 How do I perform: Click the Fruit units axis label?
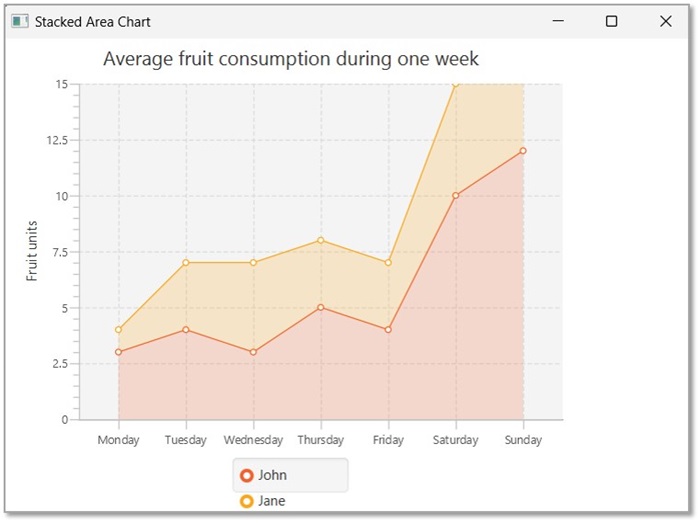32,251
